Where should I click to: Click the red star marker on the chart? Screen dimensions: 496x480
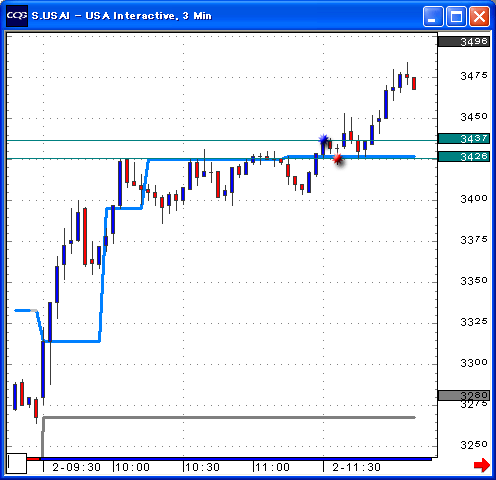pyautogui.click(x=338, y=158)
